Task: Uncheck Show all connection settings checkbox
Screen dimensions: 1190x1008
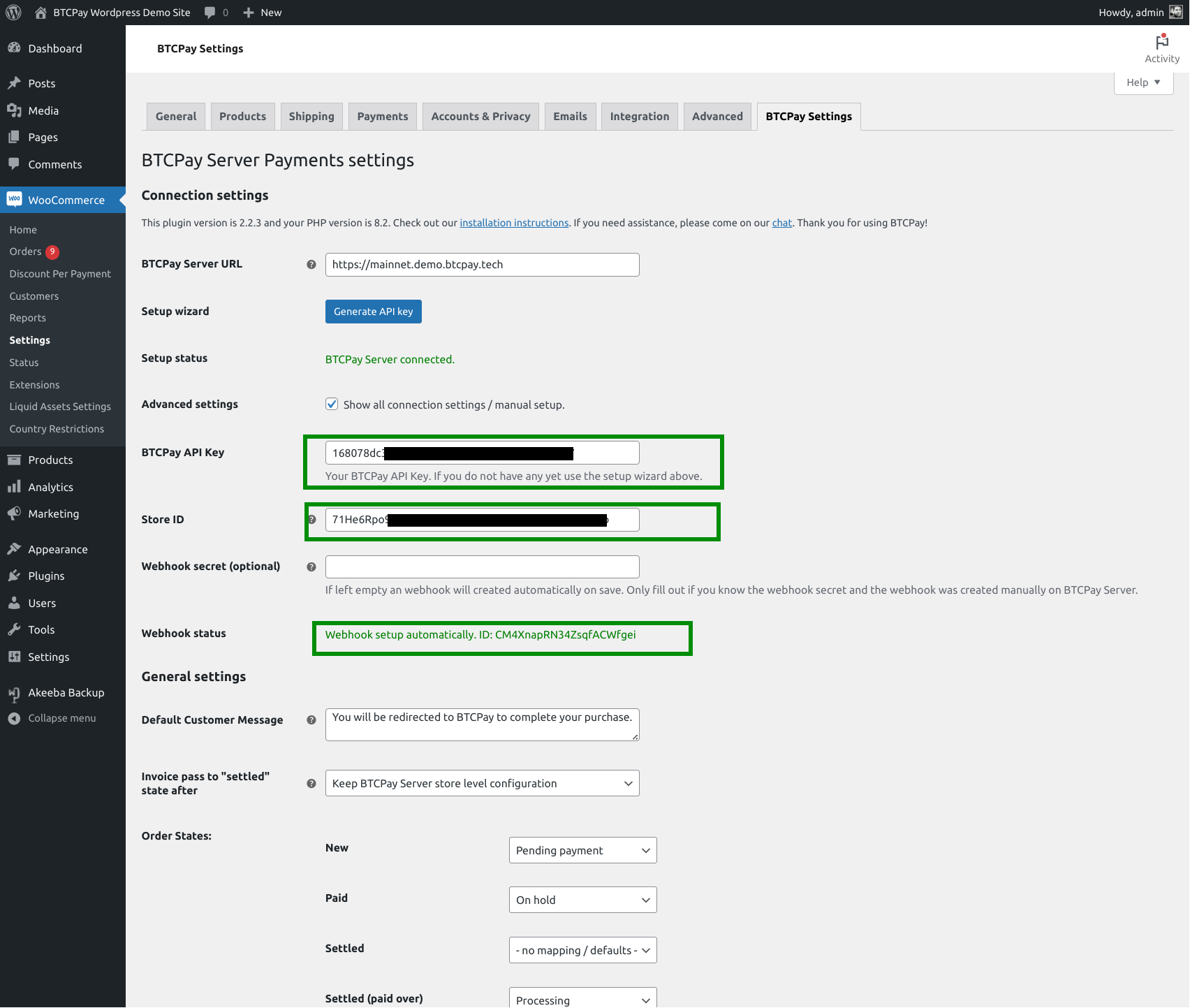Action: pos(331,404)
